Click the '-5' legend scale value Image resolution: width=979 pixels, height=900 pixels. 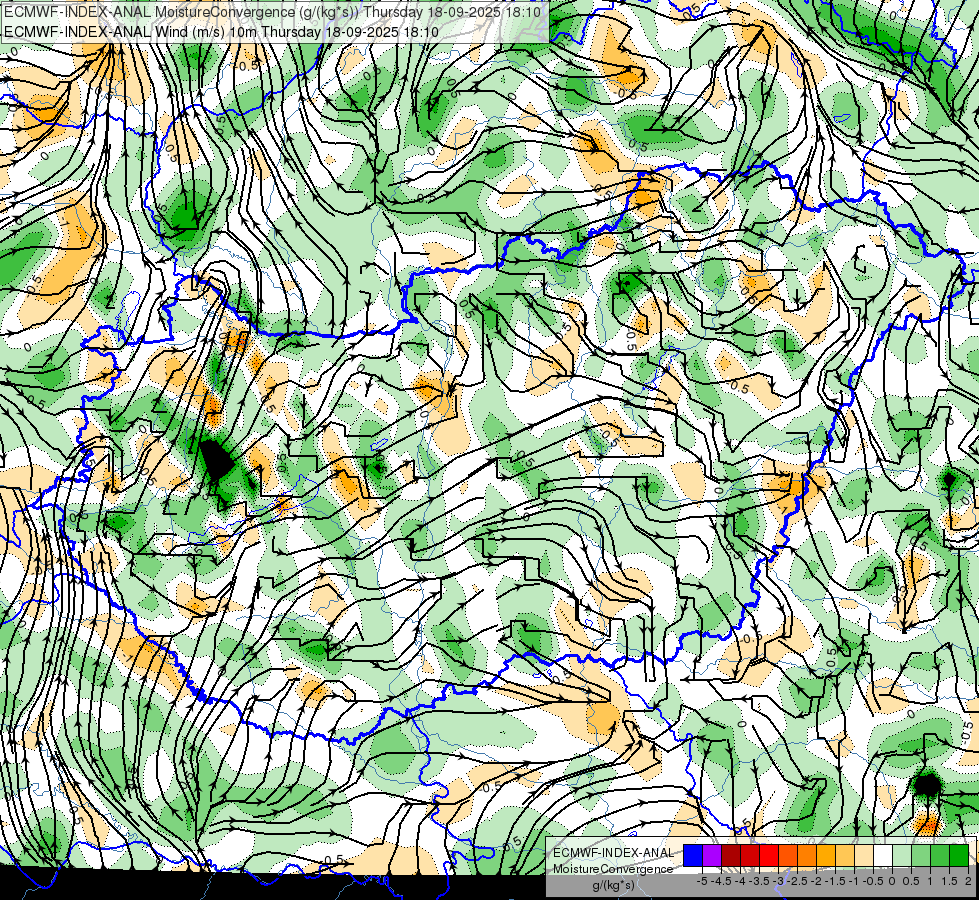tap(702, 881)
